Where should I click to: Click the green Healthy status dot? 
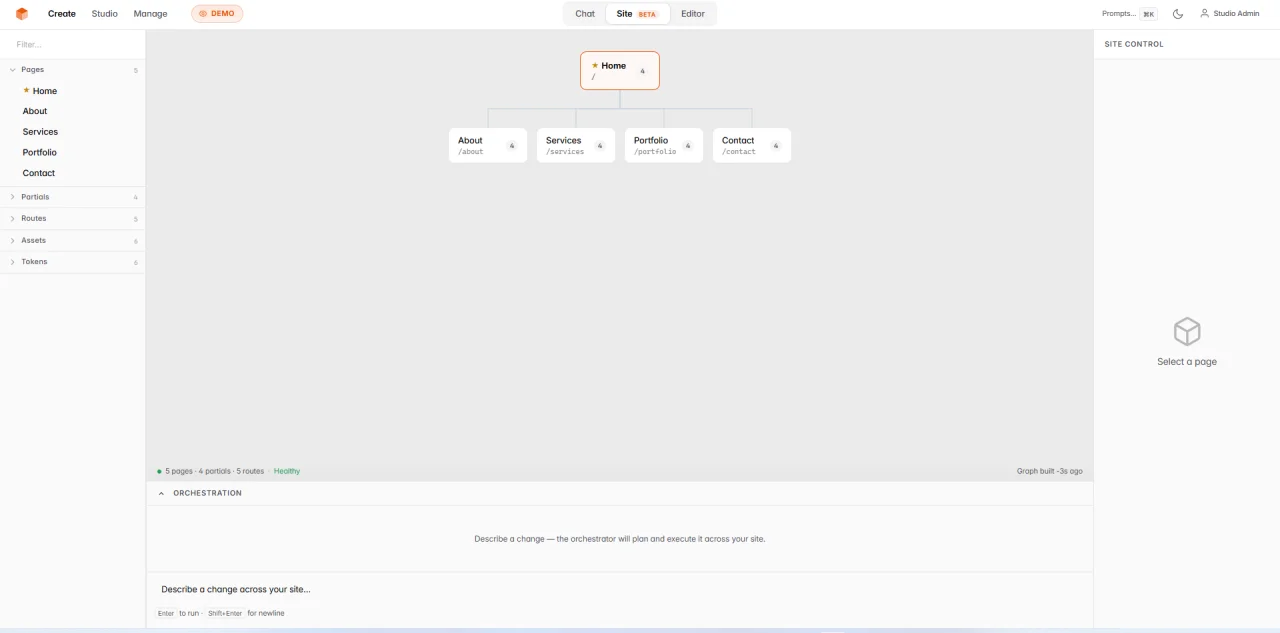click(159, 471)
